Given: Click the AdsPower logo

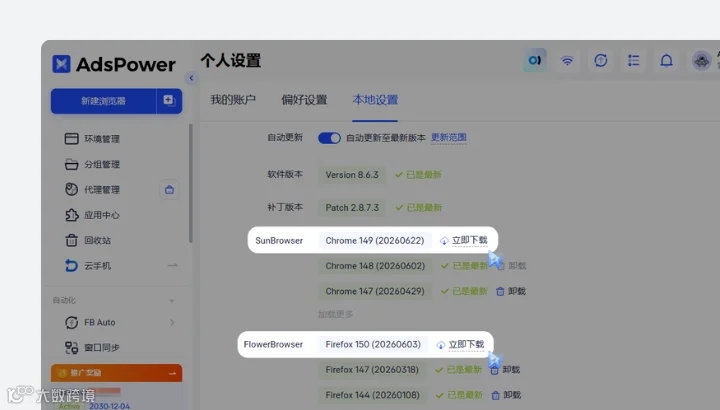Looking at the screenshot, I should click(x=114, y=64).
